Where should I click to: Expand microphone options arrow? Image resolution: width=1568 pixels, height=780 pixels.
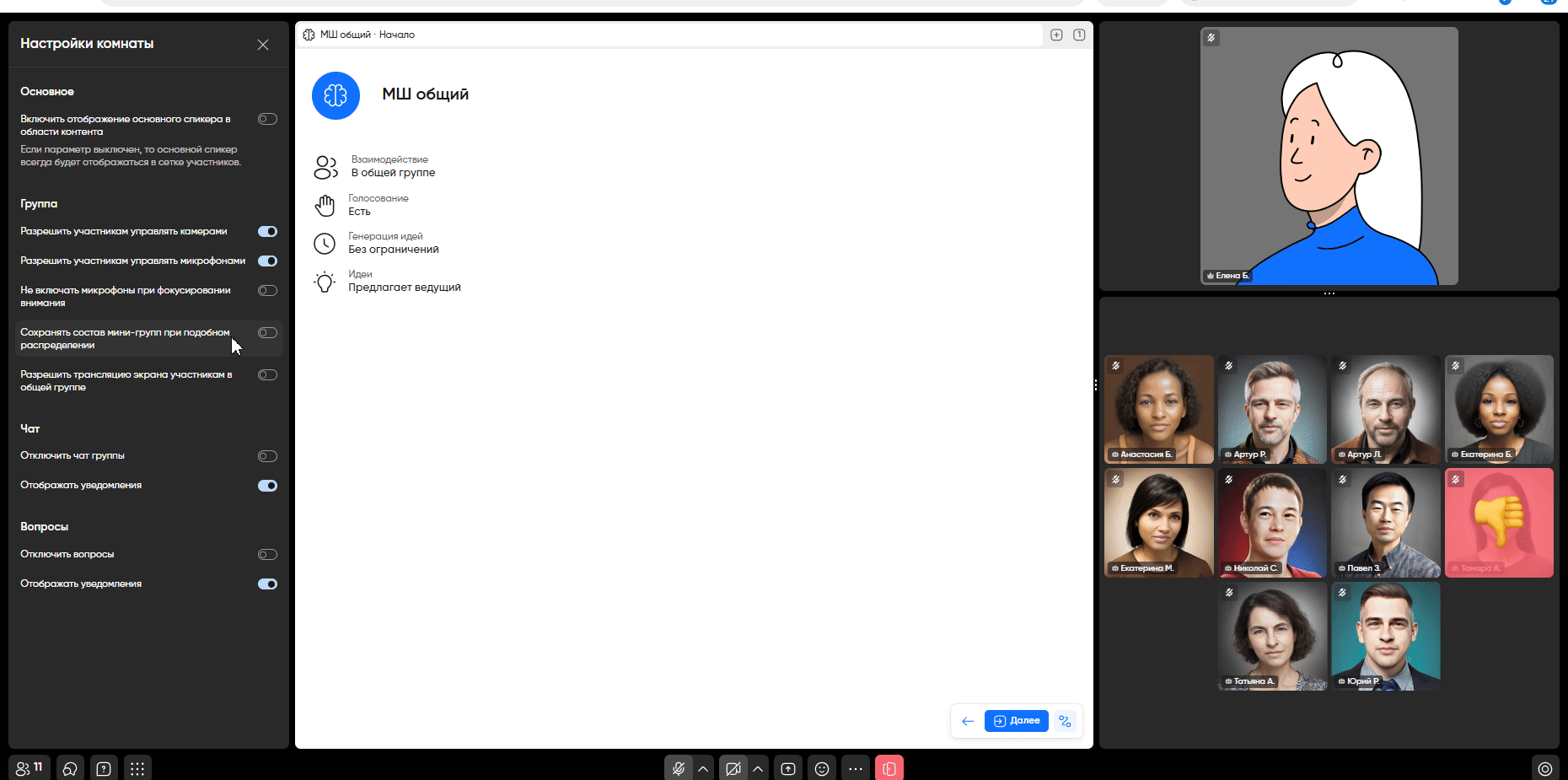click(x=703, y=768)
